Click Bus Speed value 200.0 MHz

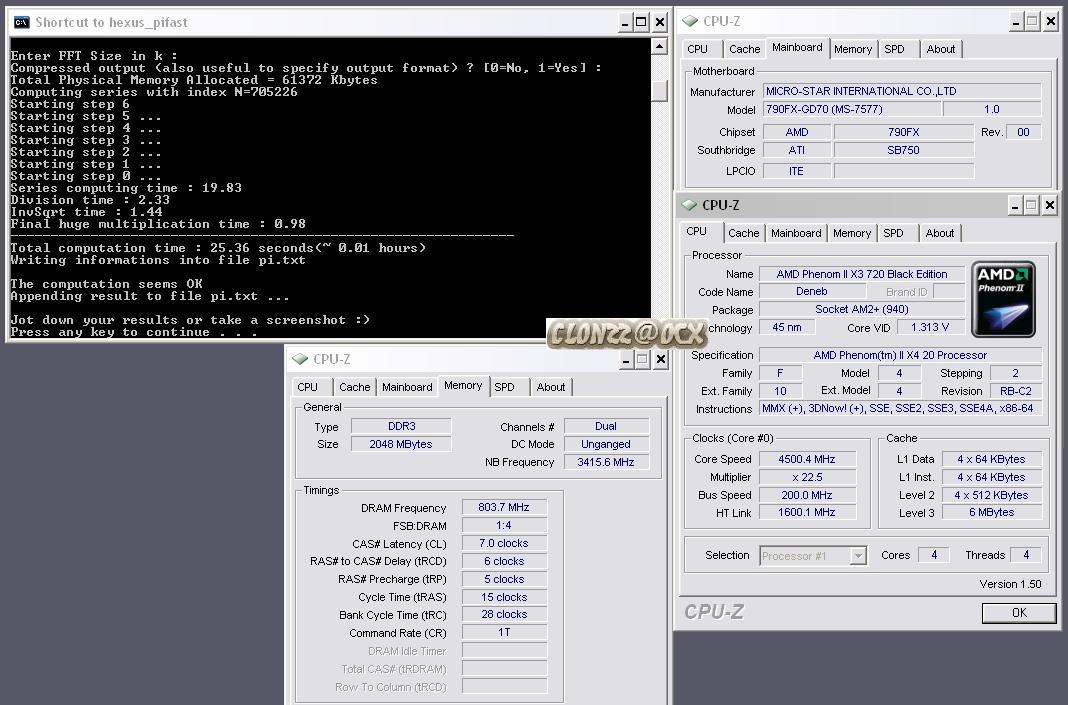(807, 495)
